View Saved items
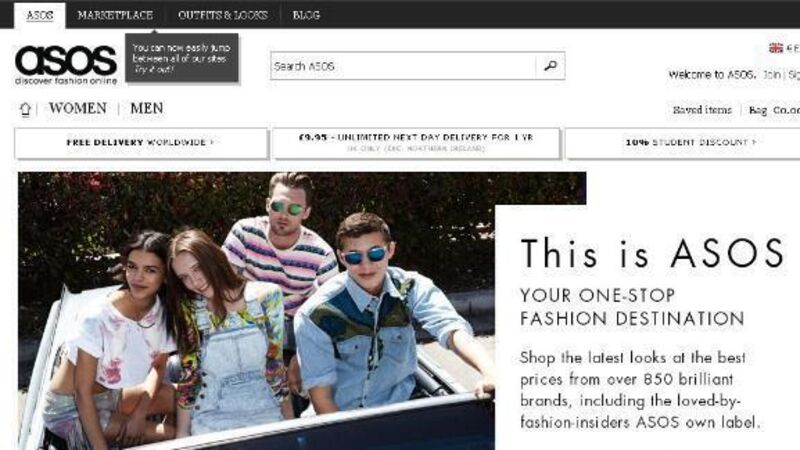Viewport: 800px width, 450px height. [x=702, y=110]
